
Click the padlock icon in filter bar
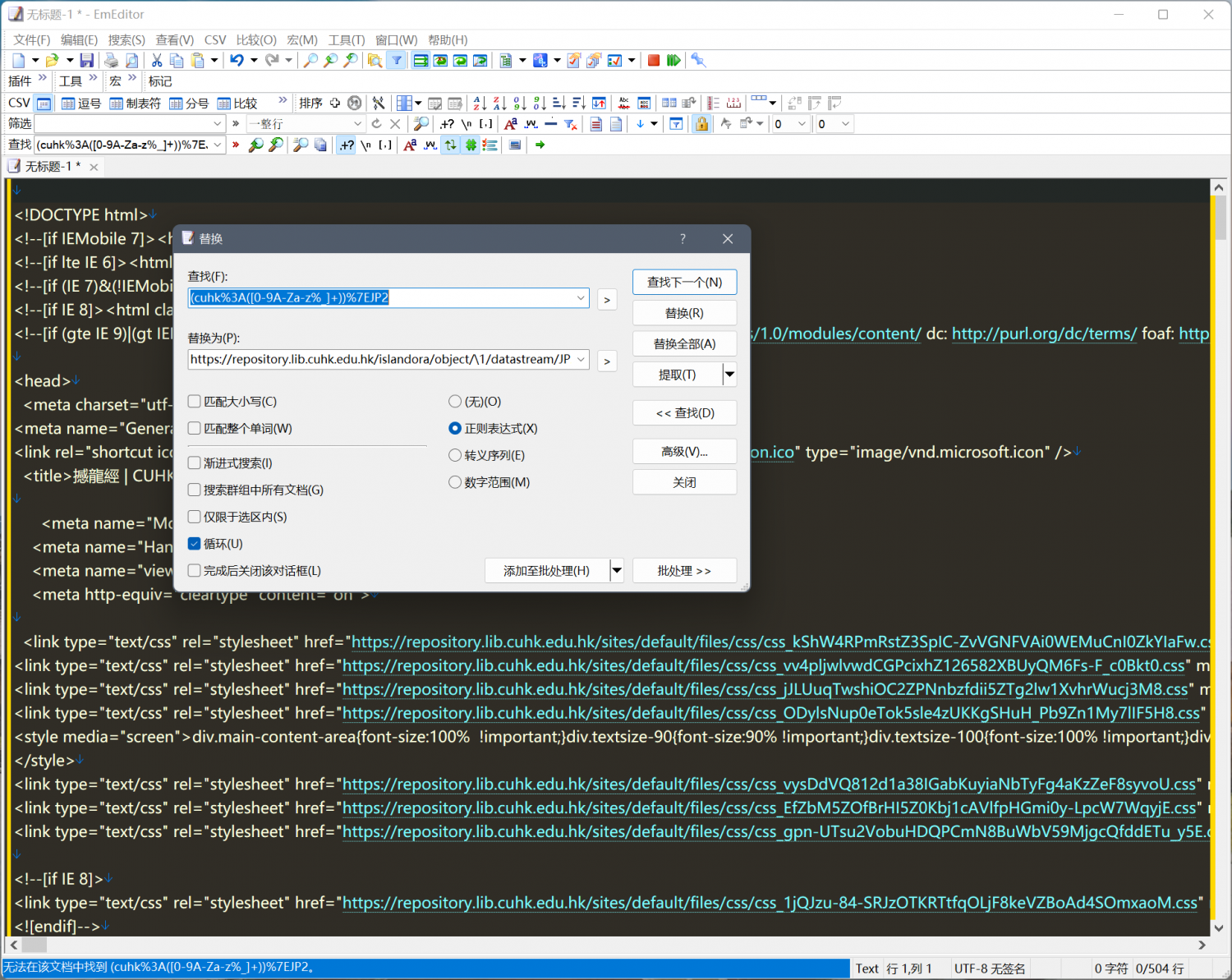click(x=701, y=123)
